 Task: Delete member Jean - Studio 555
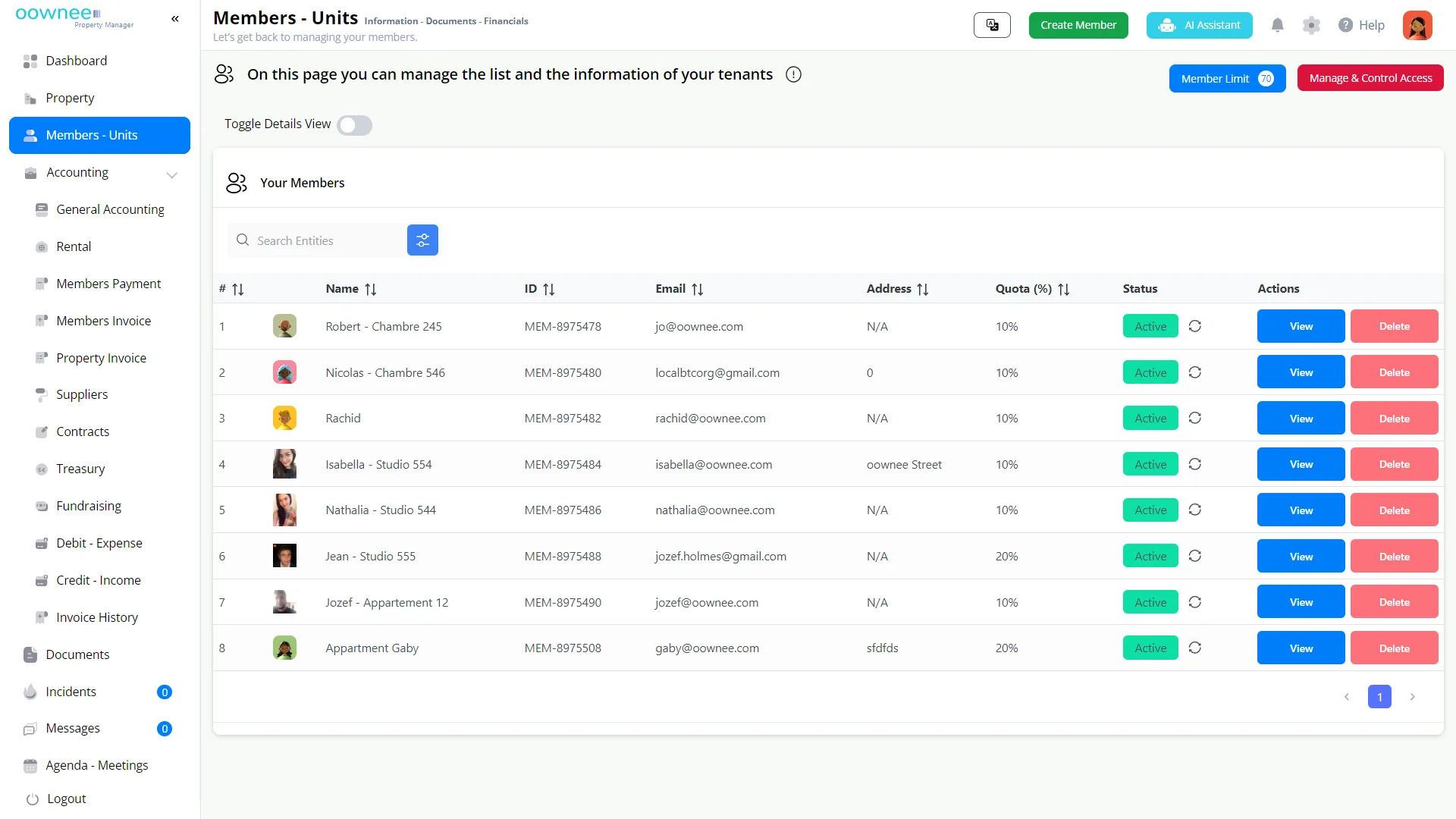point(1395,557)
